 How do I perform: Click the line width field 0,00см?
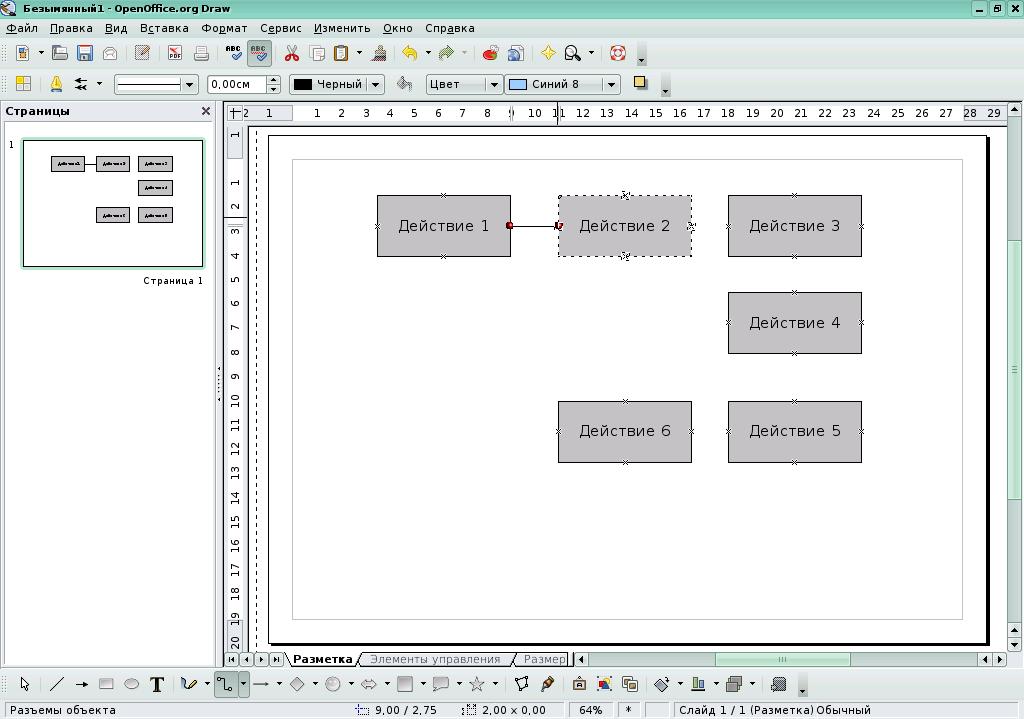[x=237, y=84]
